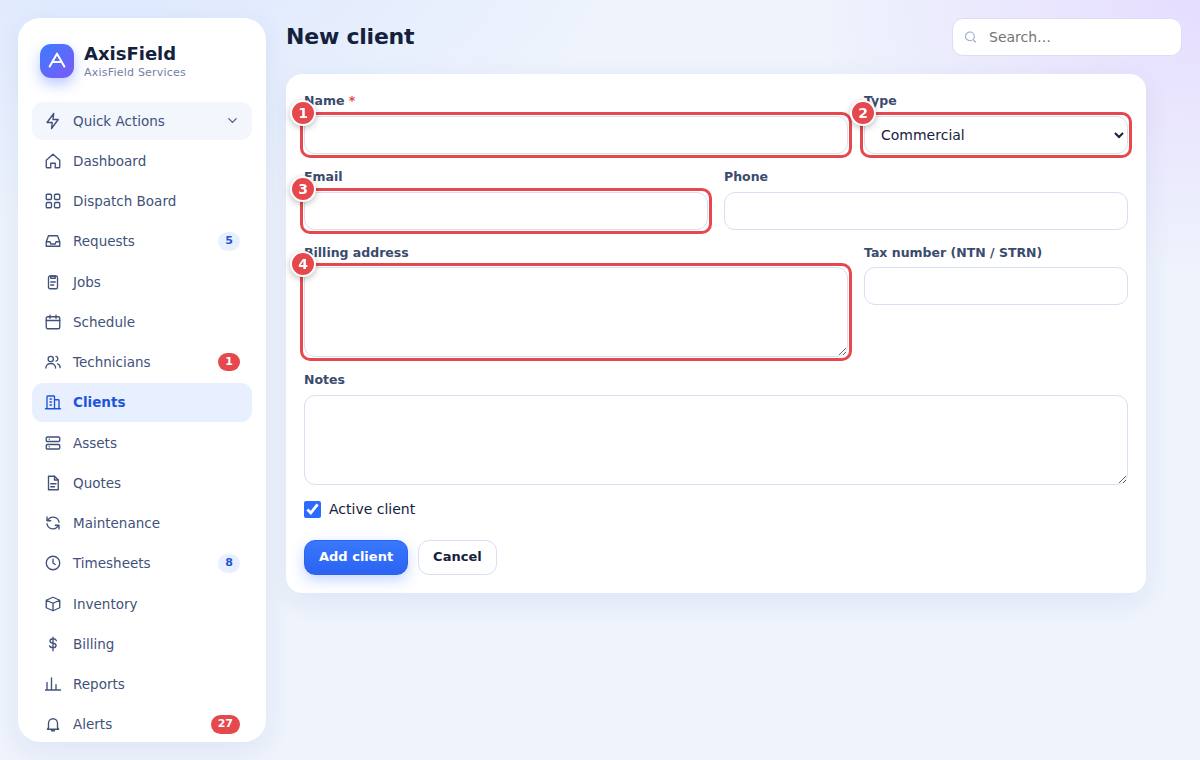
Task: Click the Quotes document icon
Action: coord(53,483)
